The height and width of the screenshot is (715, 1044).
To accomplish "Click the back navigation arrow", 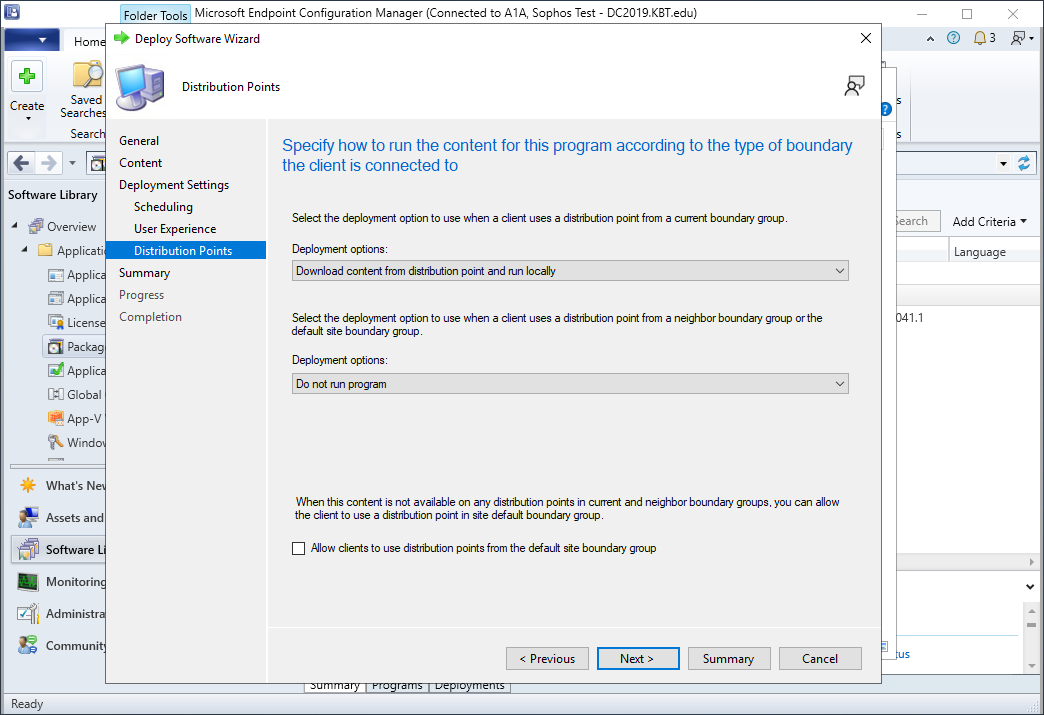I will coord(22,163).
